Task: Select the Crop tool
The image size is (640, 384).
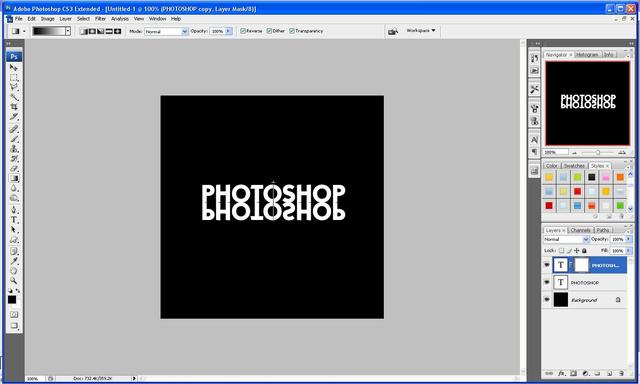Action: click(x=14, y=107)
